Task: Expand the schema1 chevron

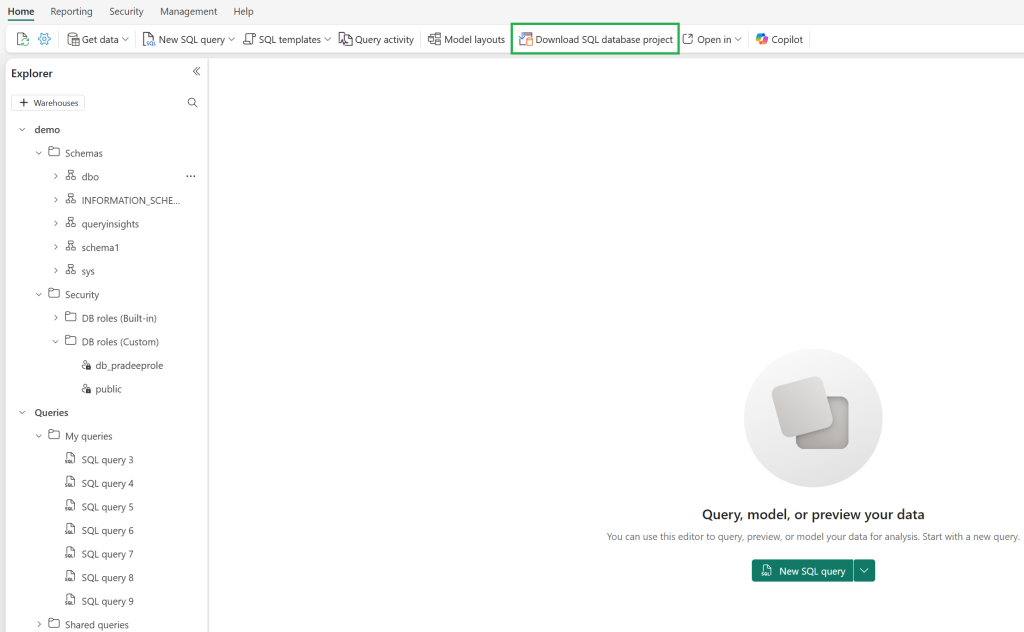Action: (56, 247)
